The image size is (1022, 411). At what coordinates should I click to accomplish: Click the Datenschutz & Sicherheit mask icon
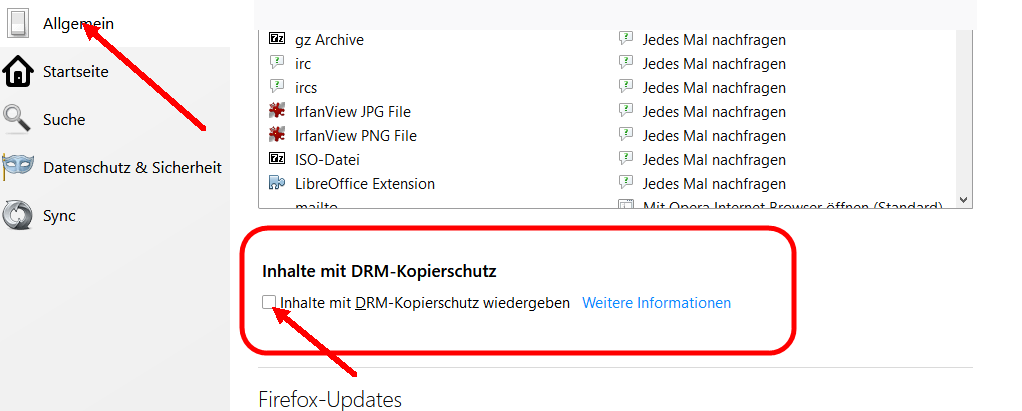18,167
